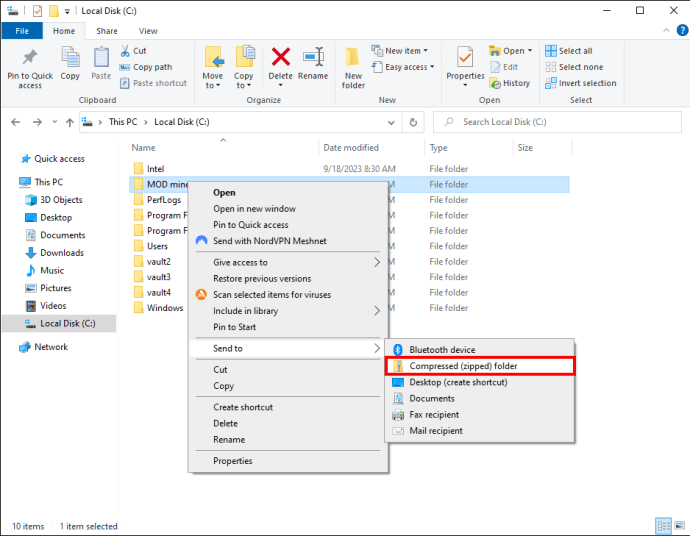This screenshot has width=690, height=536.
Task: Go forward with the right arrow
Action: click(37, 122)
